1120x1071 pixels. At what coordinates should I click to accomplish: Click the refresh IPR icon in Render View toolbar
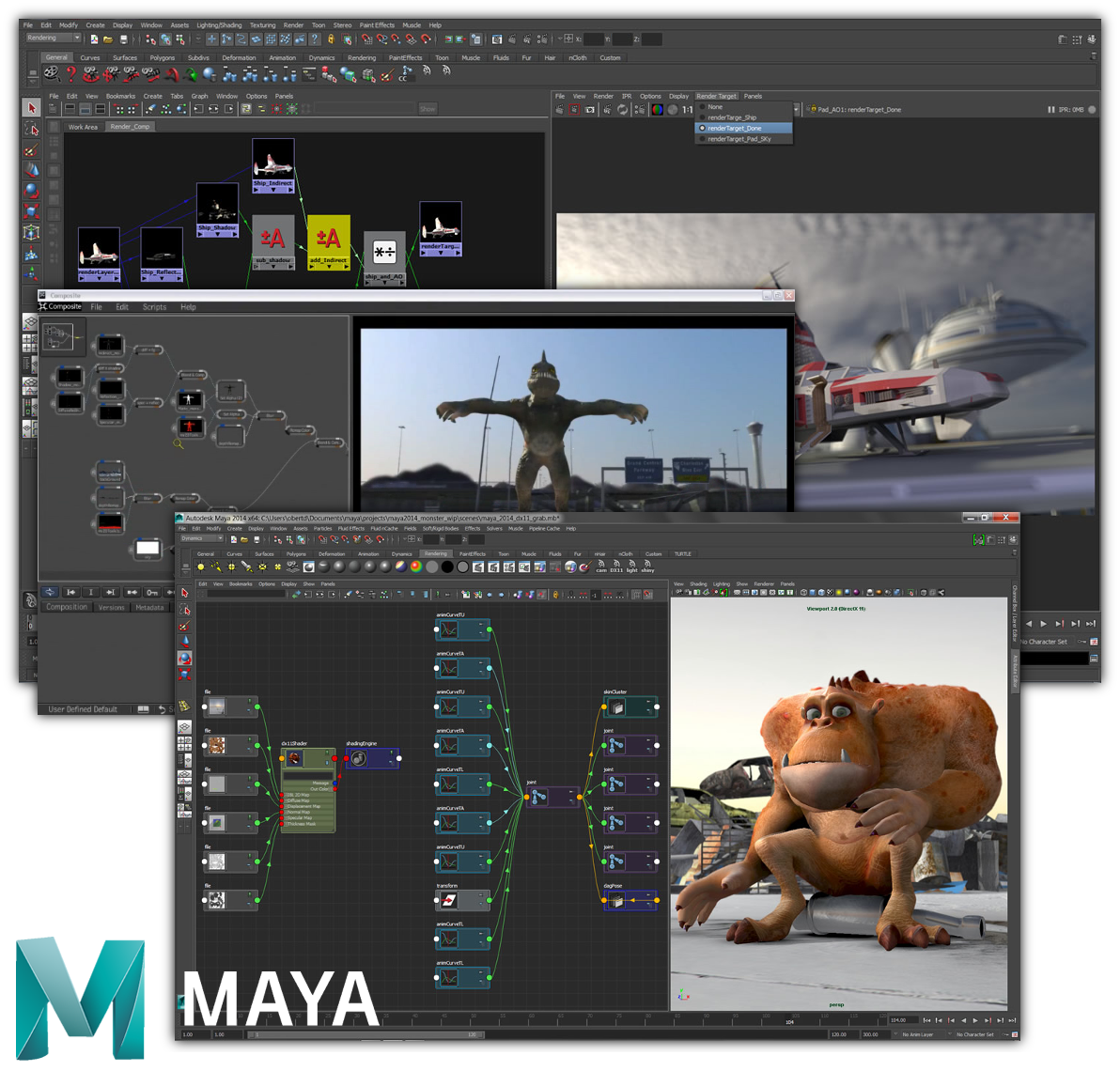623,109
